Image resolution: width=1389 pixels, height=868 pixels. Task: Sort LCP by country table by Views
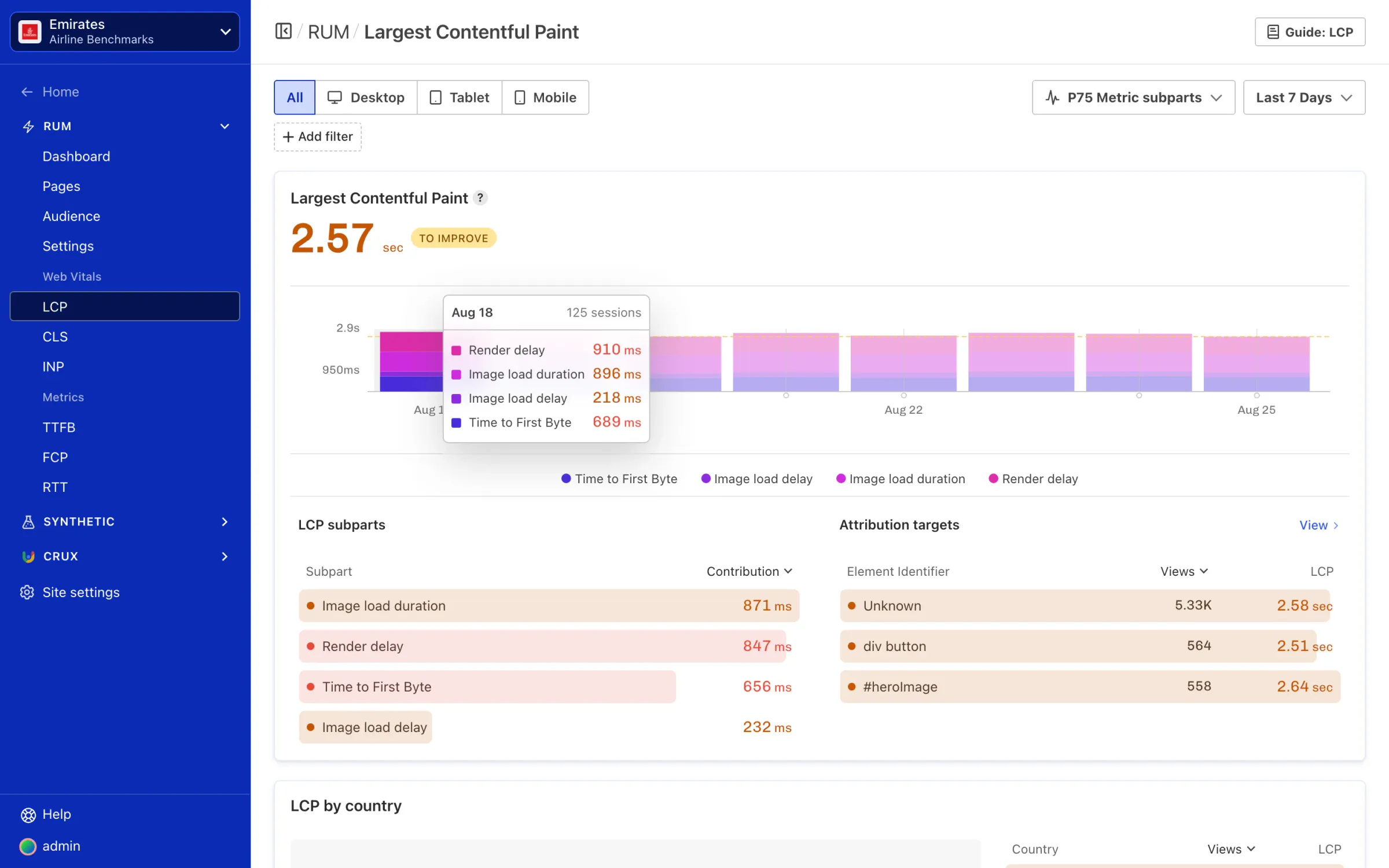pyautogui.click(x=1231, y=849)
